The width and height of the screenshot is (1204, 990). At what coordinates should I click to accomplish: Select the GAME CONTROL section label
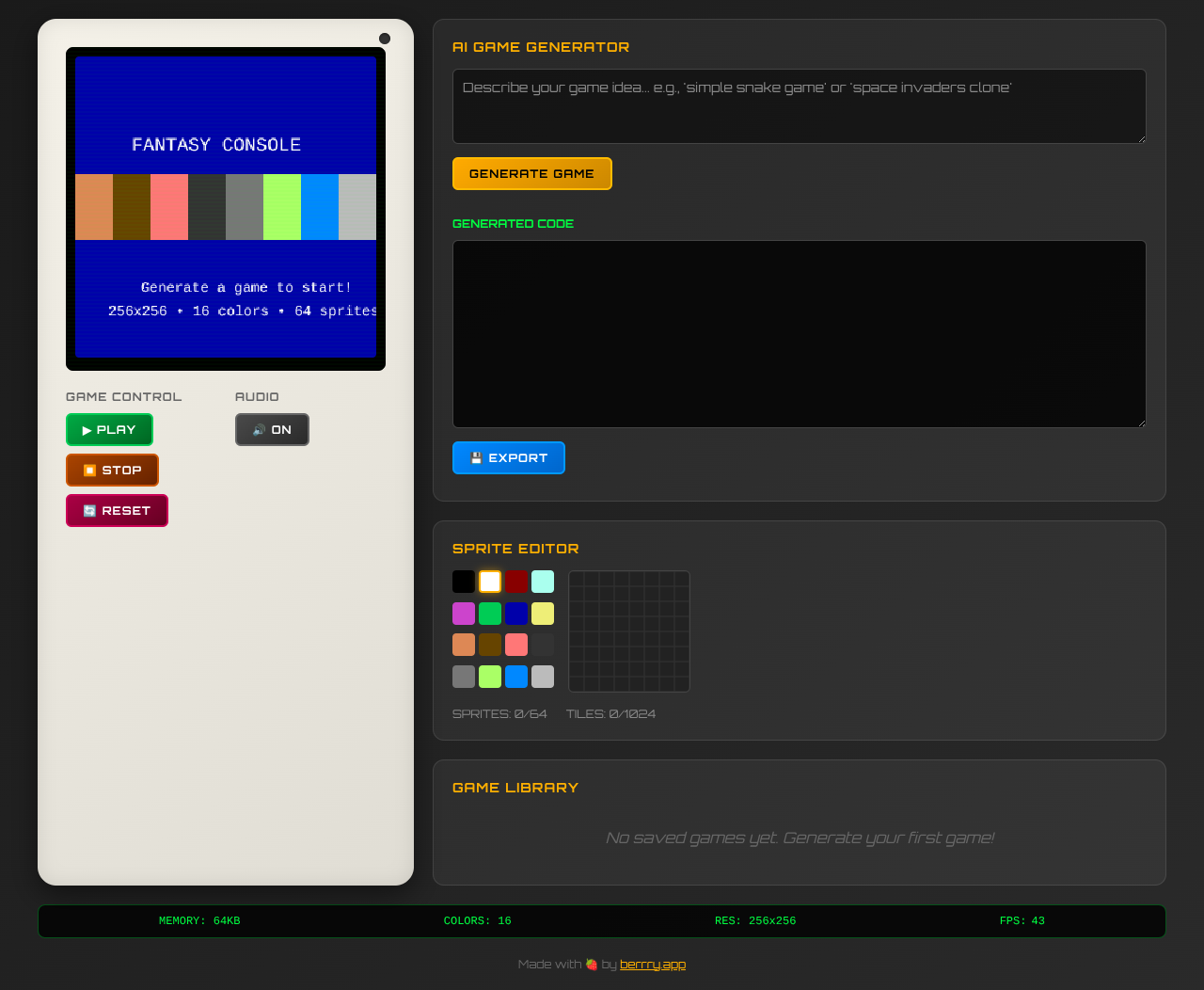(123, 396)
